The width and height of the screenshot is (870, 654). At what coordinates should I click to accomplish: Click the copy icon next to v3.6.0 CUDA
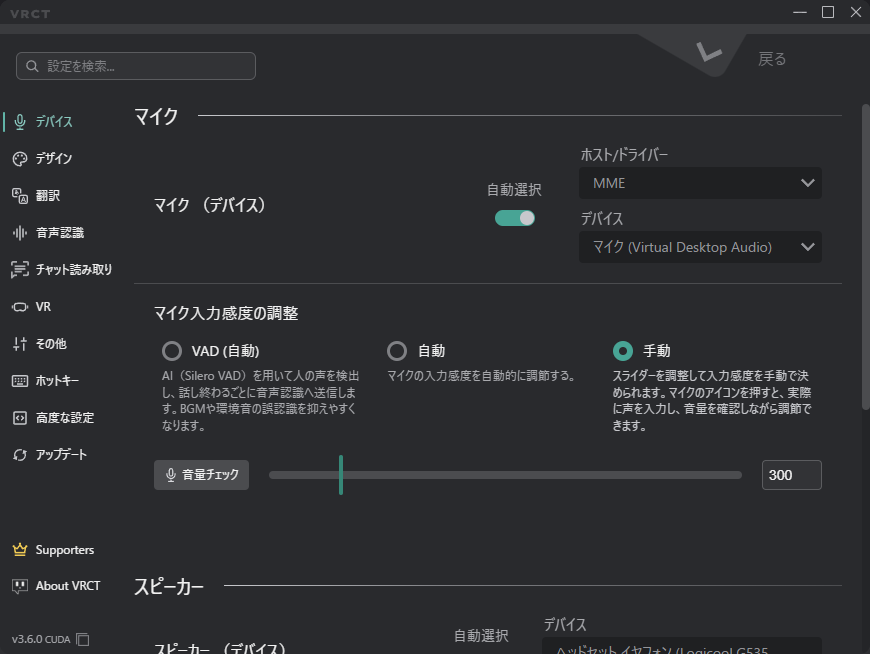pos(83,640)
